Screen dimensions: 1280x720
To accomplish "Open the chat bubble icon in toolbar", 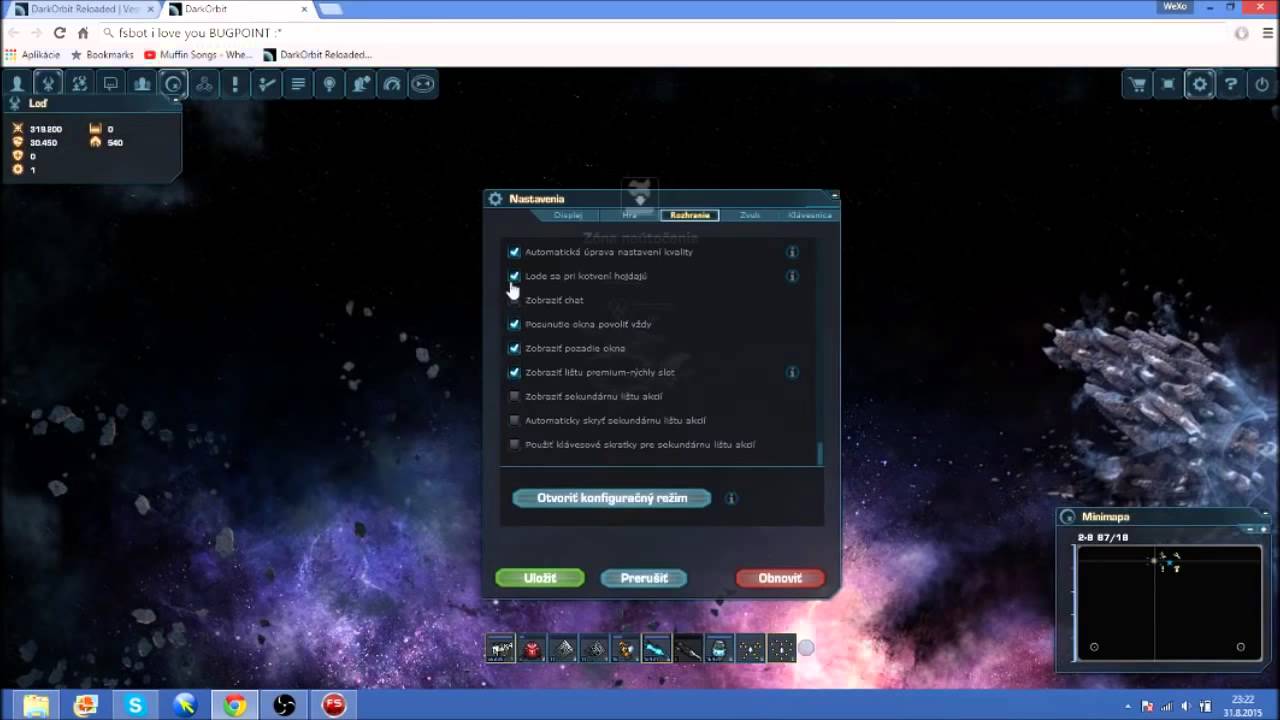I will point(111,85).
